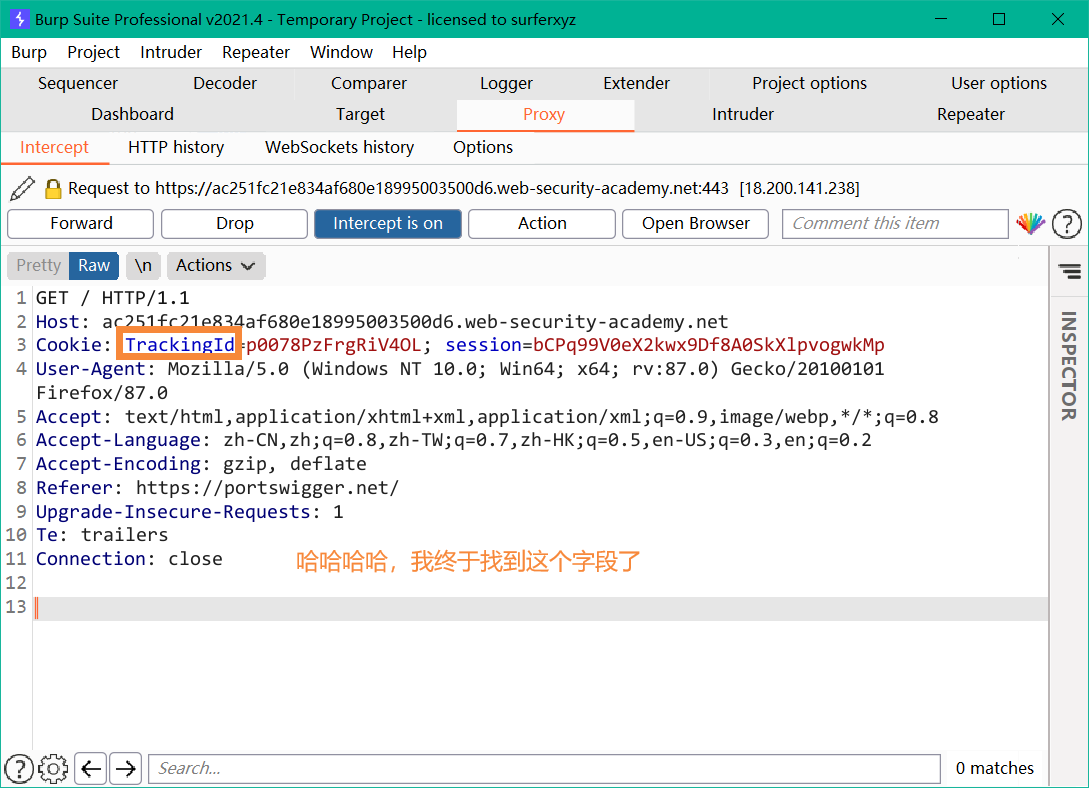This screenshot has height=788, width=1089.
Task: Open search settings gear icon
Action: (53, 769)
